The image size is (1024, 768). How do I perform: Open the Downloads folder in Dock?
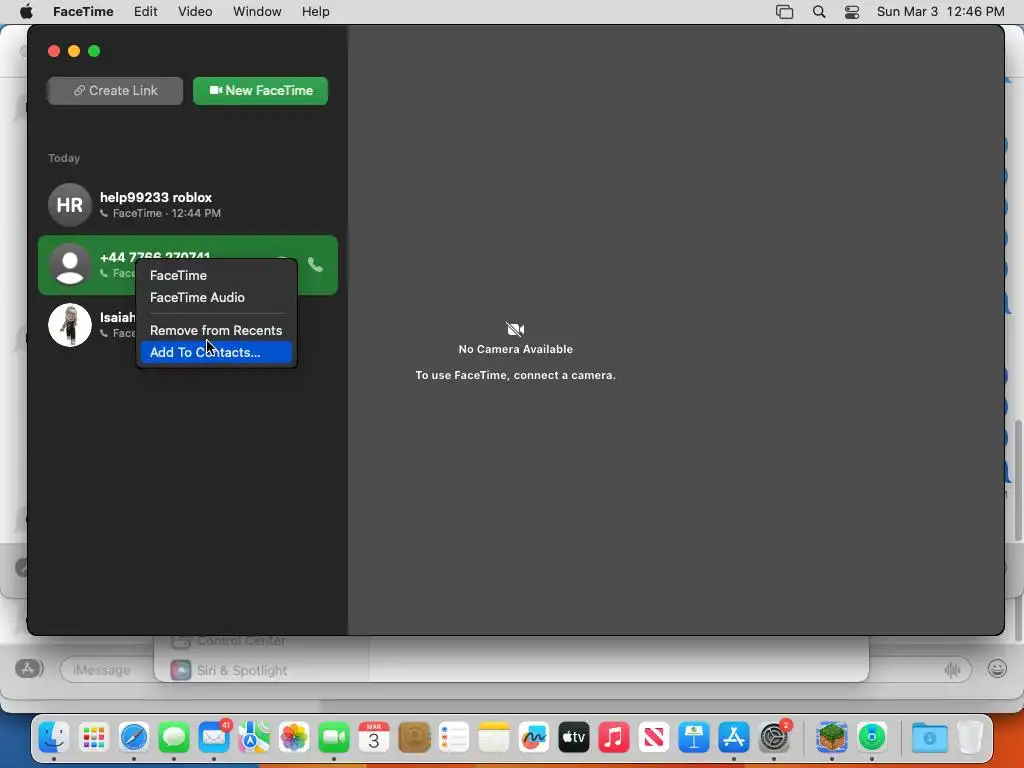(929, 738)
